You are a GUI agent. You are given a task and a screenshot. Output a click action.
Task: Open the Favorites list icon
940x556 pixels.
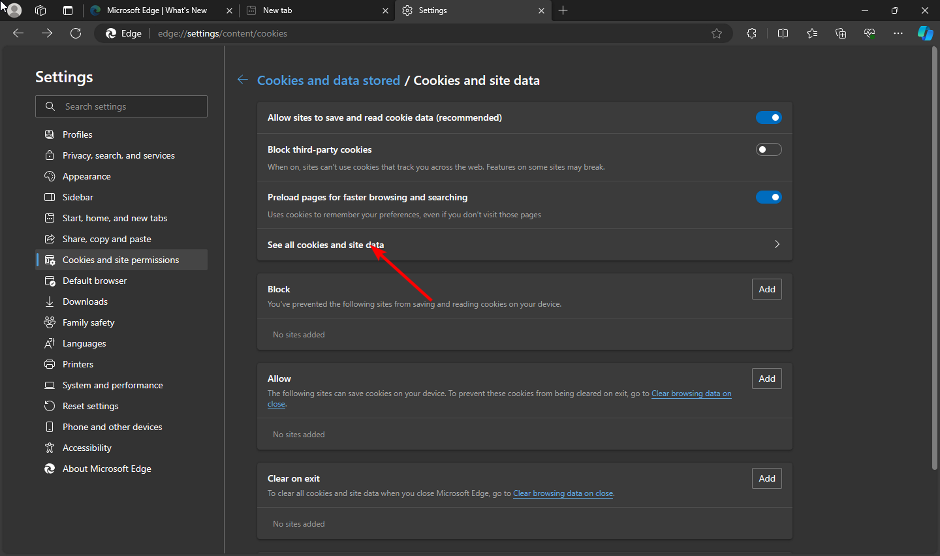(x=812, y=34)
